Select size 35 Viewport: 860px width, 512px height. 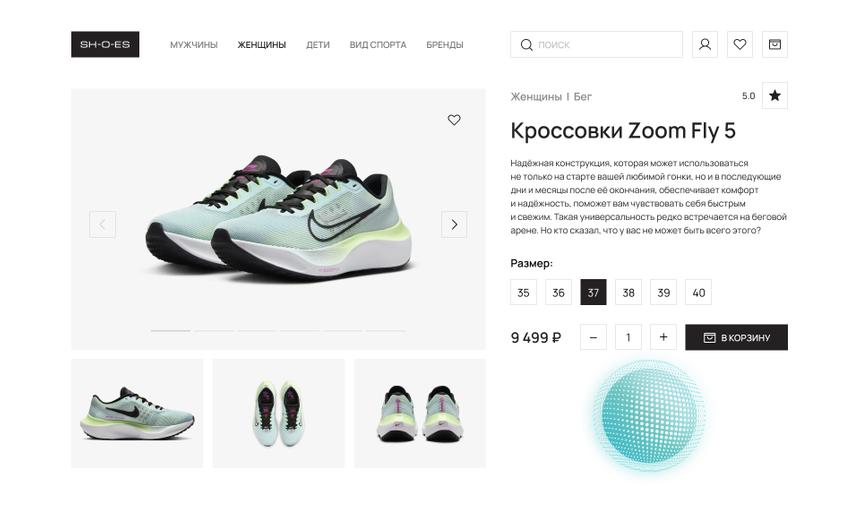523,293
